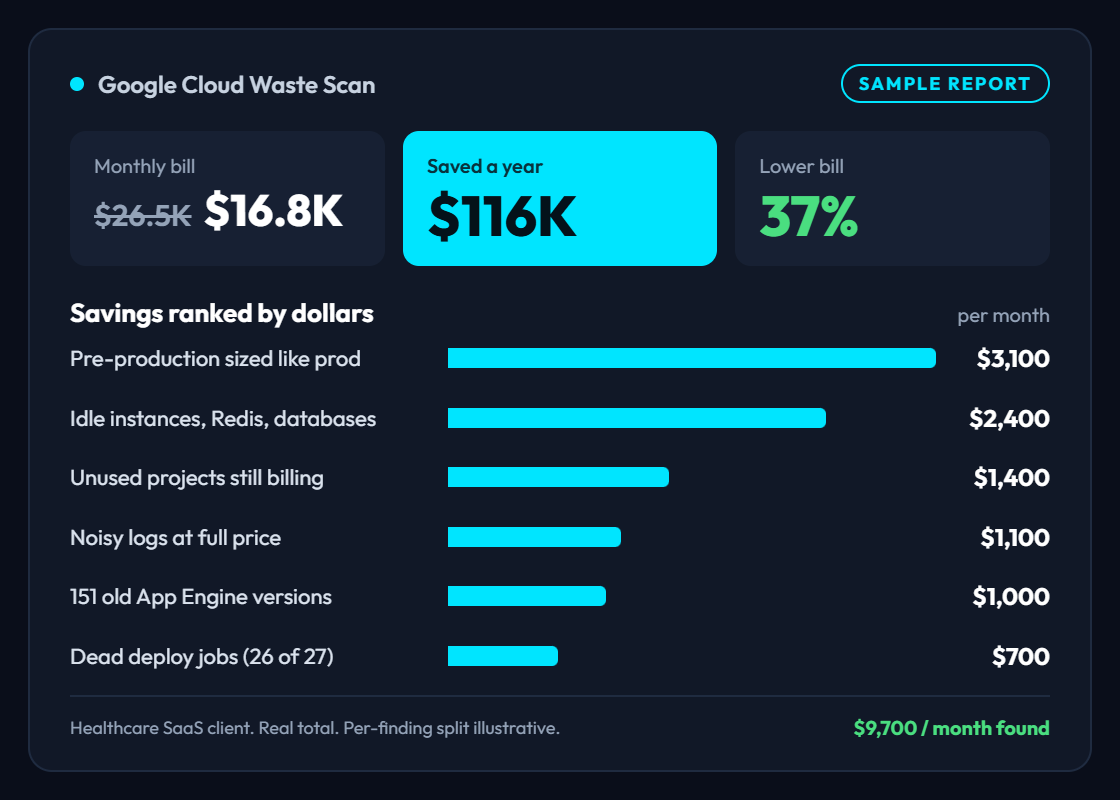Click the Pre-production sized like prod bar

(691, 358)
